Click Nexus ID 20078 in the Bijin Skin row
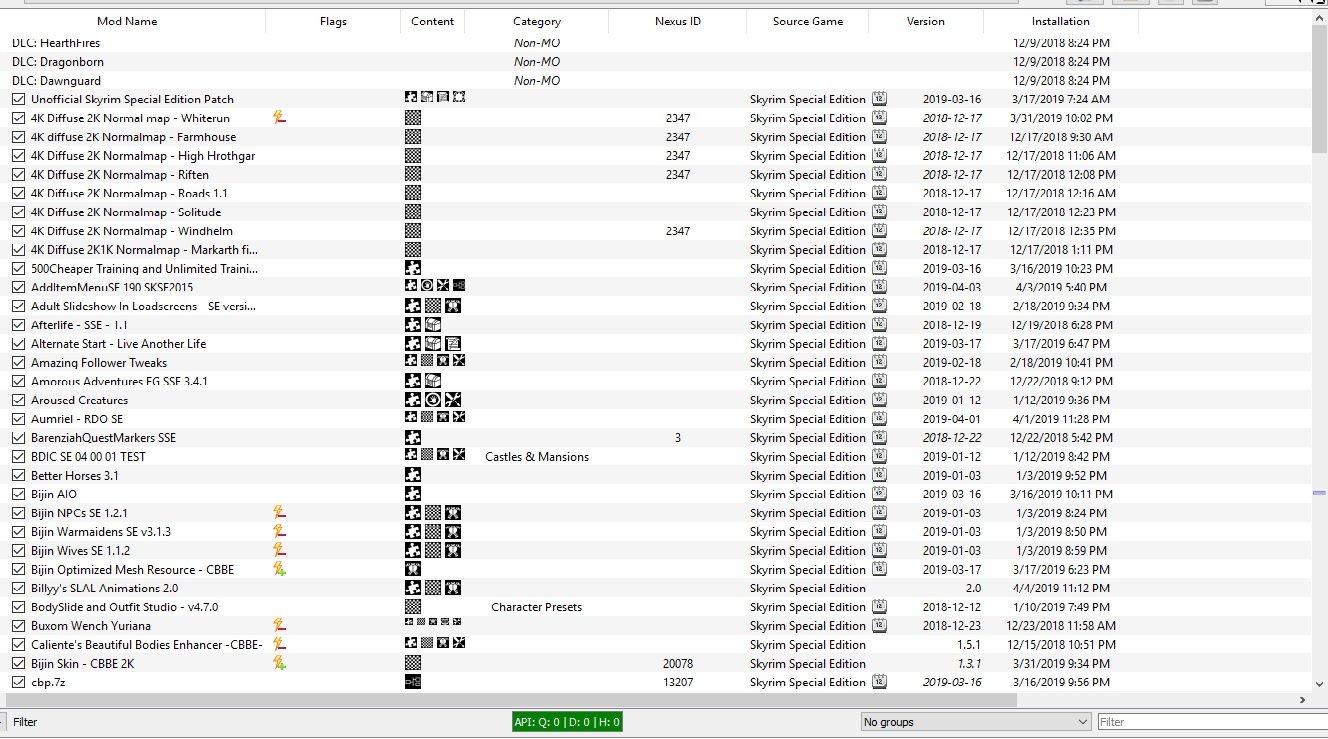The width and height of the screenshot is (1328, 739). 677,664
